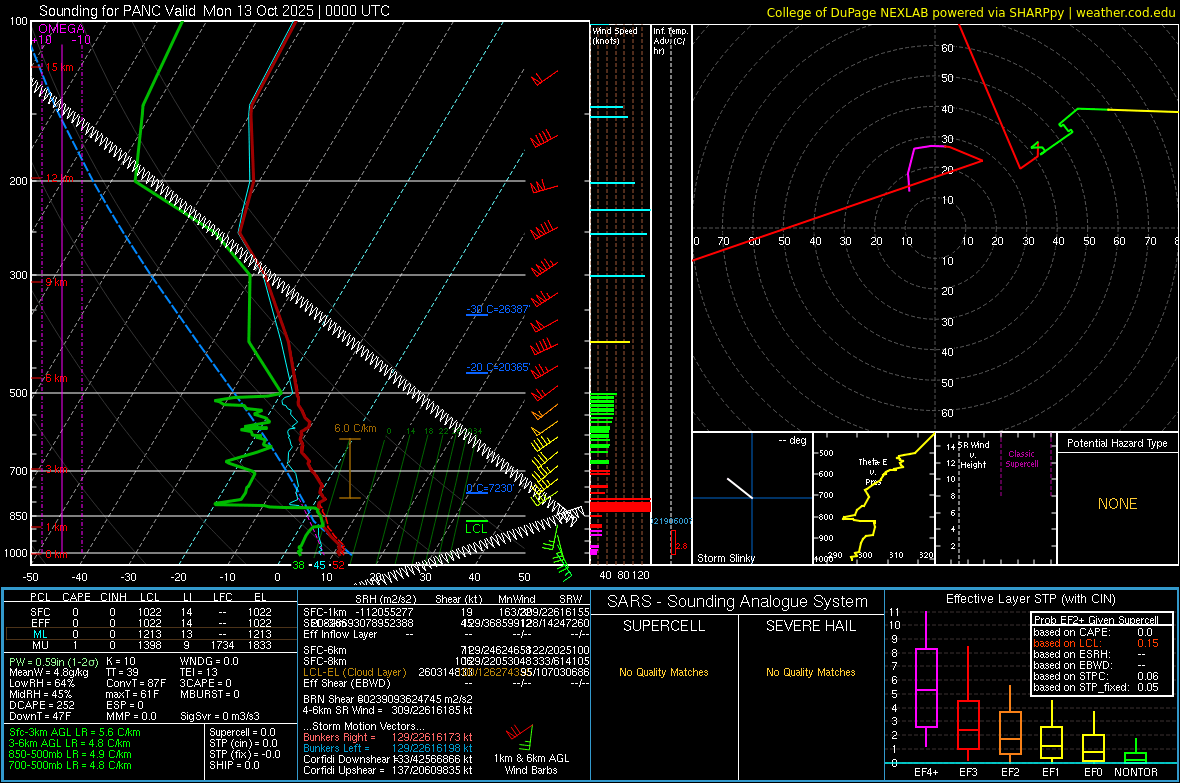Click the SUPERCELL column heading
1180x783 pixels.
pyautogui.click(x=664, y=626)
